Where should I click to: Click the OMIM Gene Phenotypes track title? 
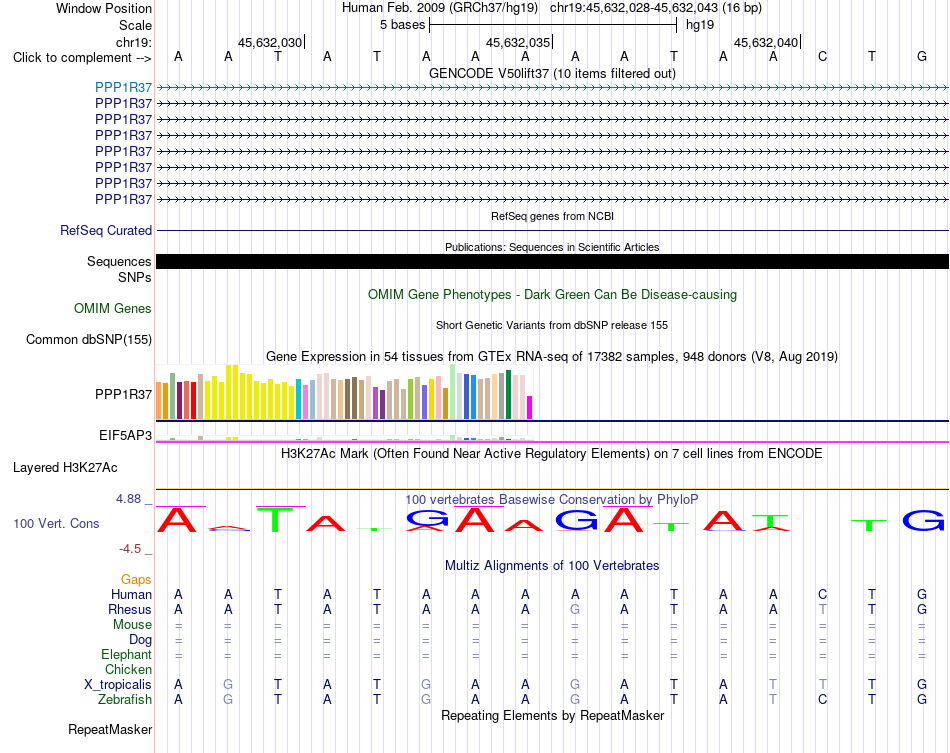[552, 294]
